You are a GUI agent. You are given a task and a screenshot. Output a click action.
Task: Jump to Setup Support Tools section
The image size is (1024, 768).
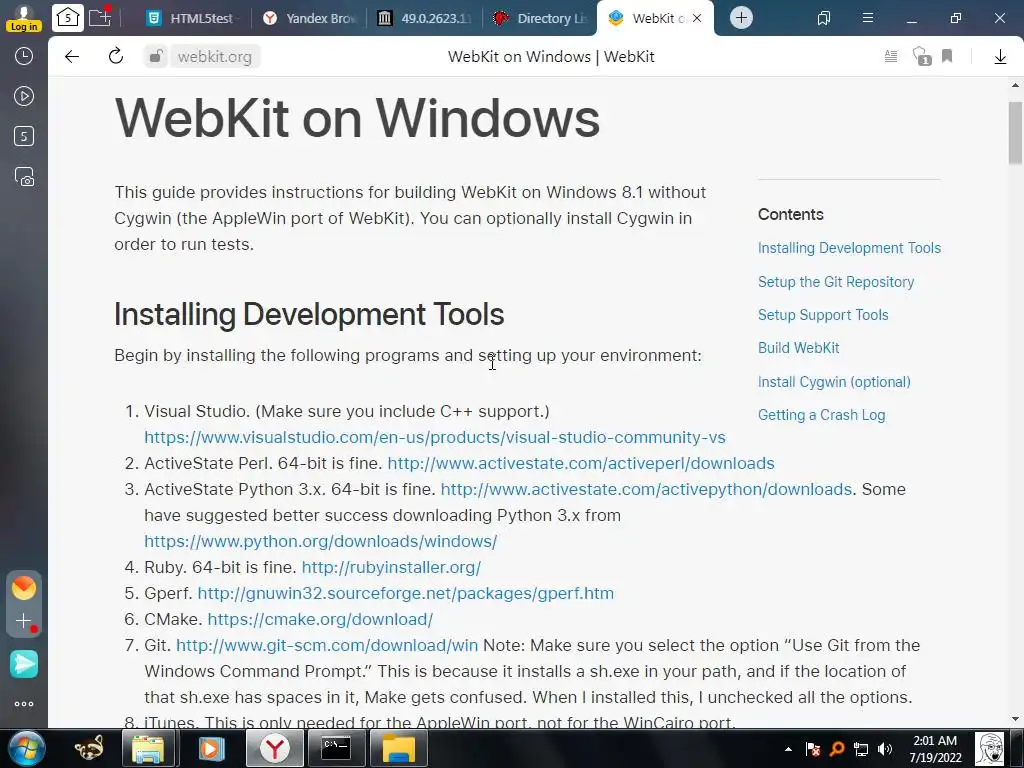823,315
